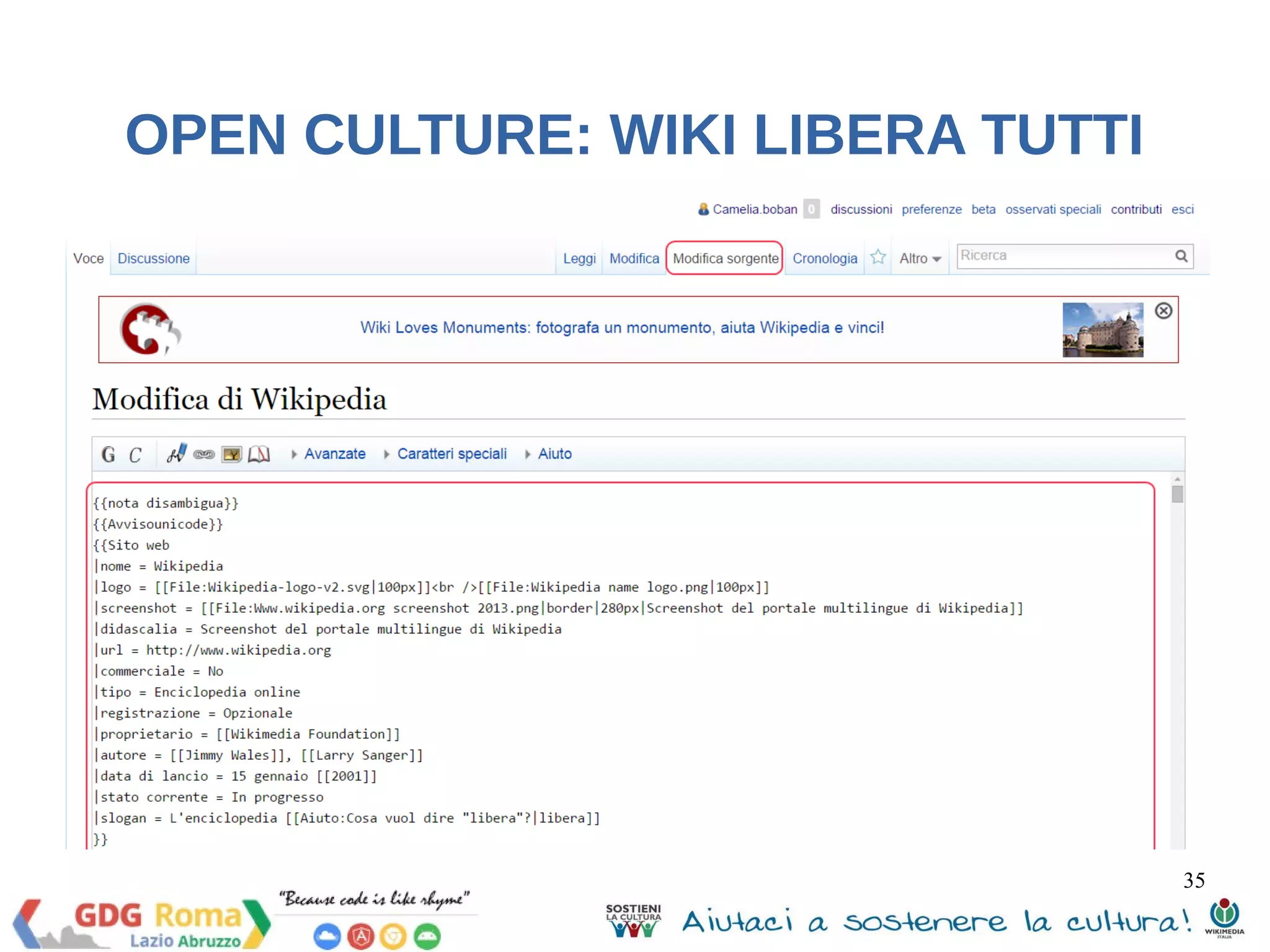Insert a link with the chain icon
This screenshot has height=952, width=1270.
pos(204,455)
